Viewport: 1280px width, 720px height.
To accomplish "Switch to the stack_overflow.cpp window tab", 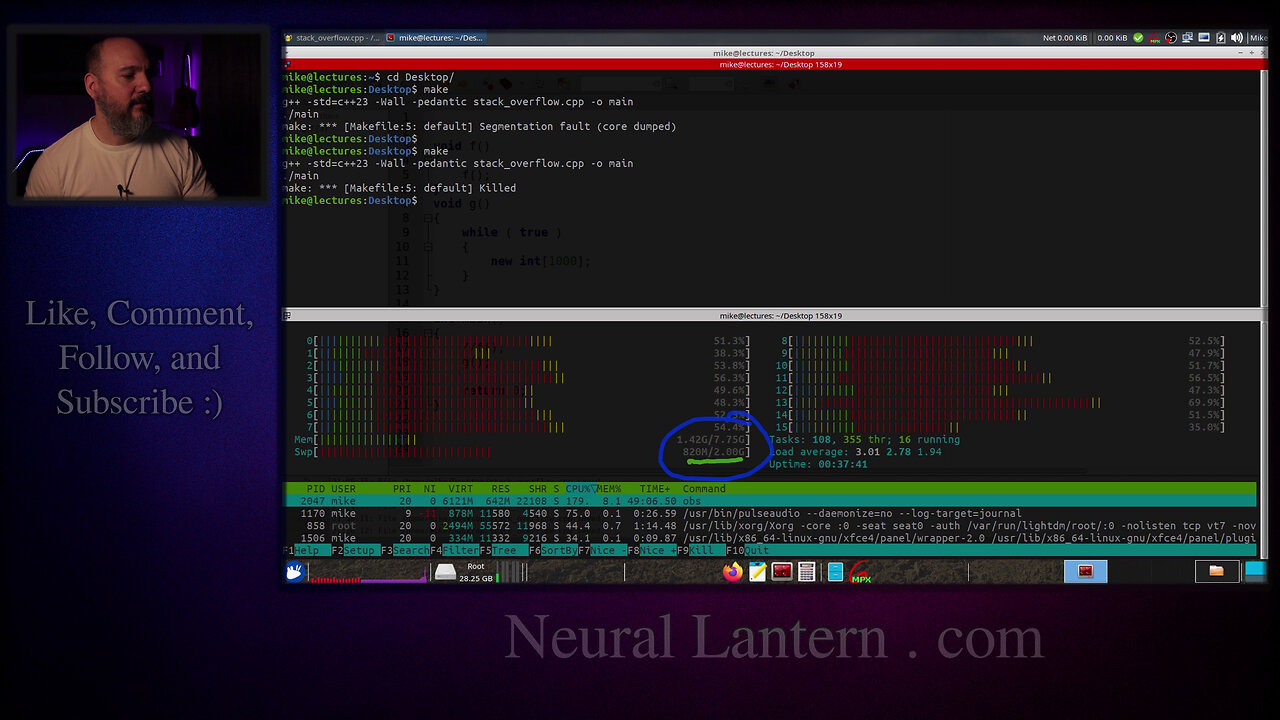I will tap(332, 38).
